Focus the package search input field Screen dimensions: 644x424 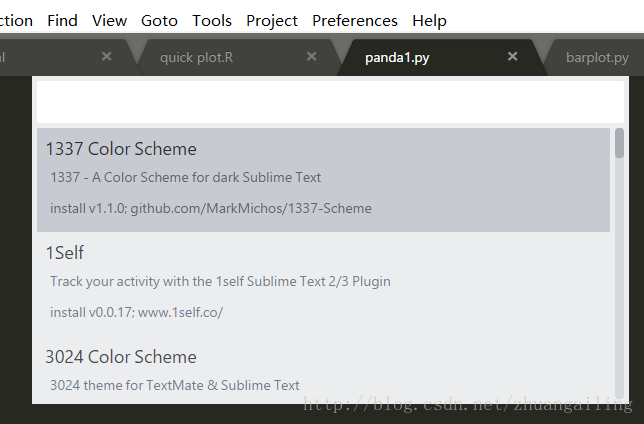coord(330,102)
